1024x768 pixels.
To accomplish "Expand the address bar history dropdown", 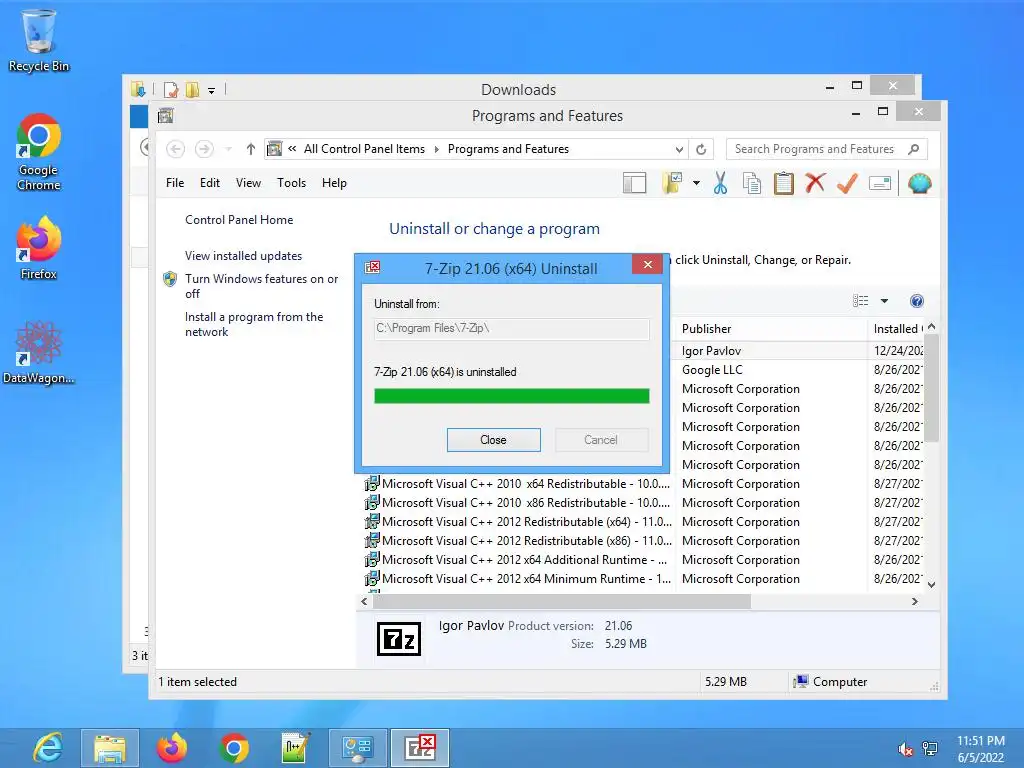I will [x=679, y=150].
